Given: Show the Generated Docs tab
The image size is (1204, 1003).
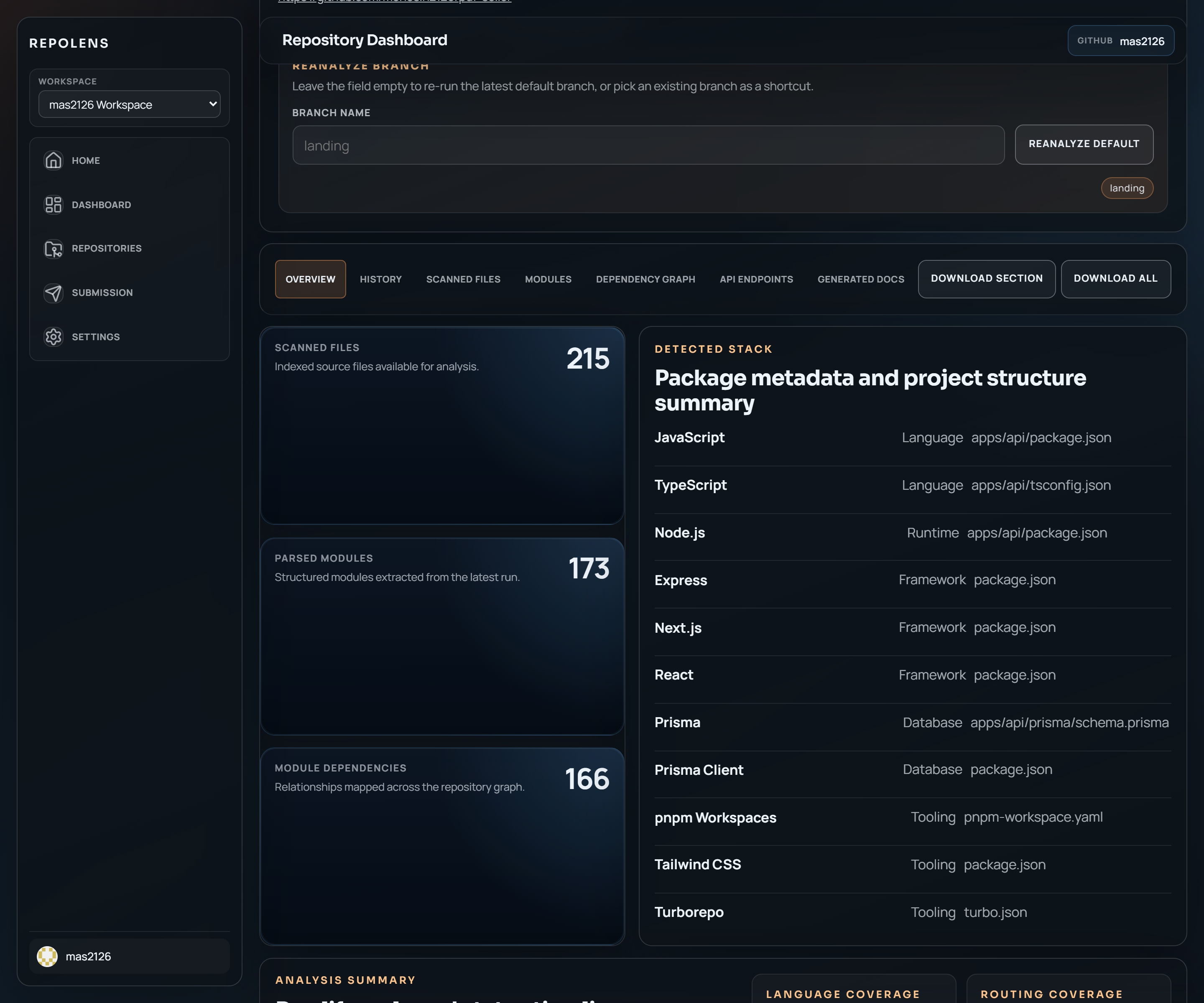Looking at the screenshot, I should (x=861, y=279).
